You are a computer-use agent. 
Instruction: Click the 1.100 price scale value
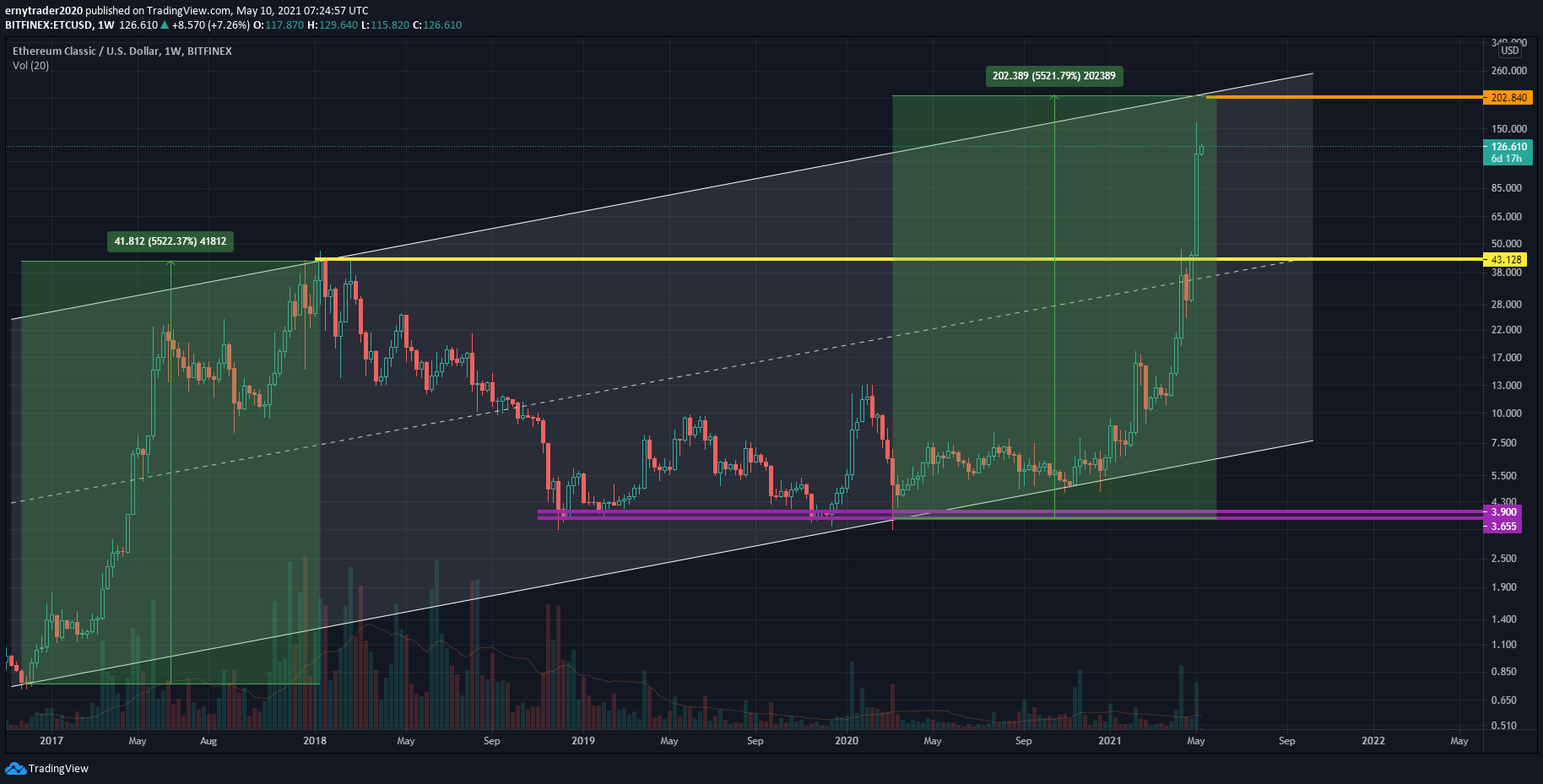pos(1504,645)
